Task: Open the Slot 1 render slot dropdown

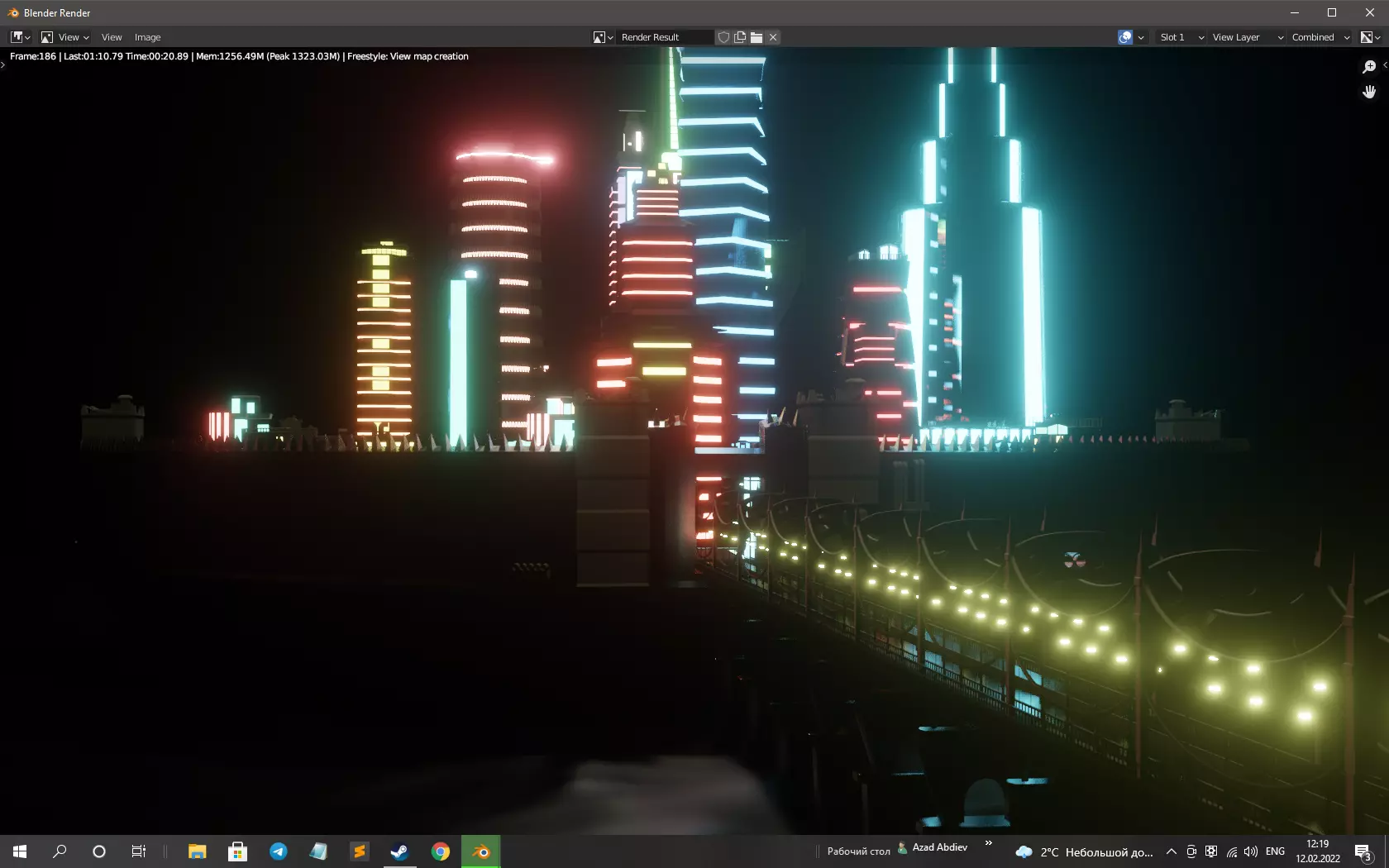Action: 1181,37
